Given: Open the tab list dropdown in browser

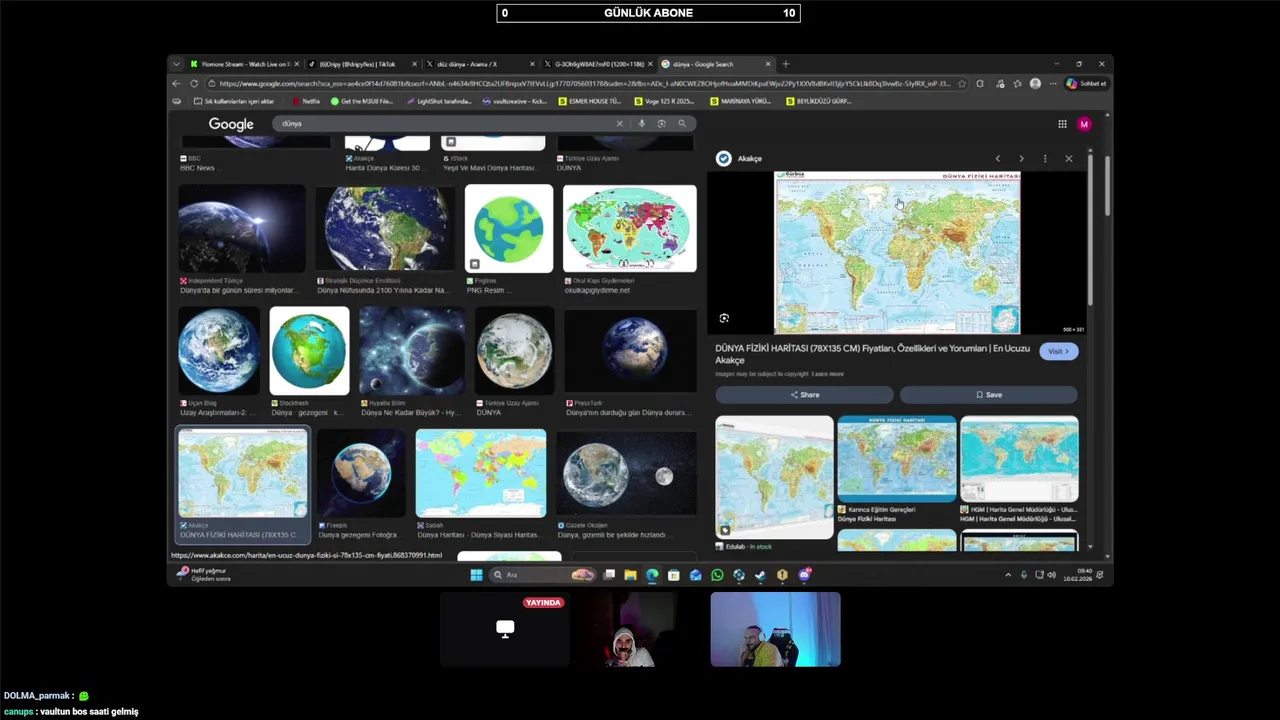Looking at the screenshot, I should coord(176,64).
